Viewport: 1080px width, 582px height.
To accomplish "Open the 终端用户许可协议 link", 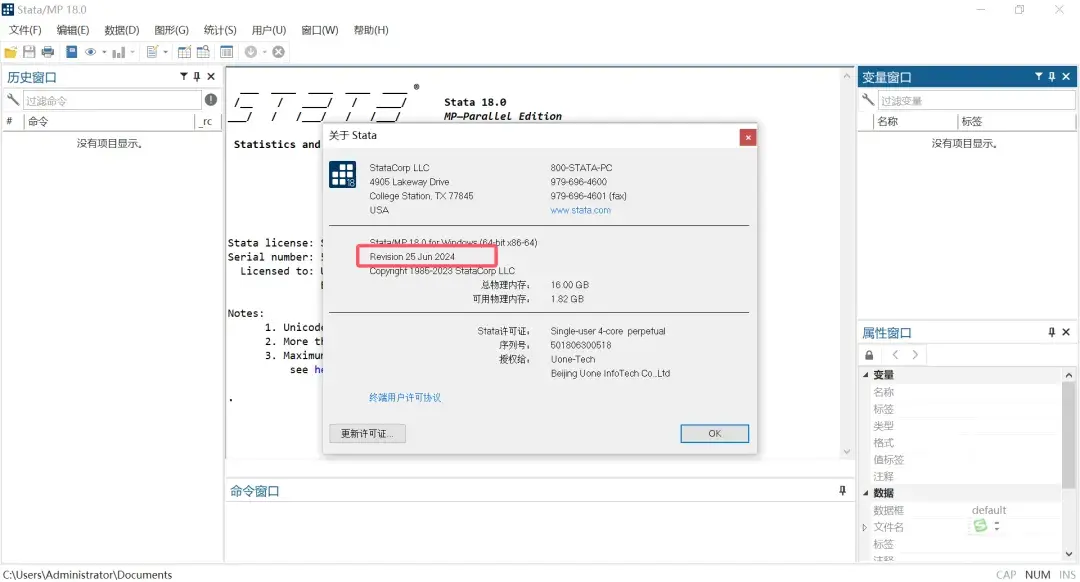I will point(405,397).
